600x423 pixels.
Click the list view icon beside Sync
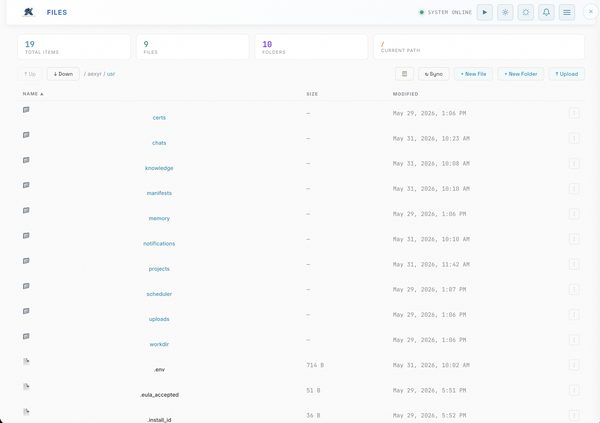point(404,74)
